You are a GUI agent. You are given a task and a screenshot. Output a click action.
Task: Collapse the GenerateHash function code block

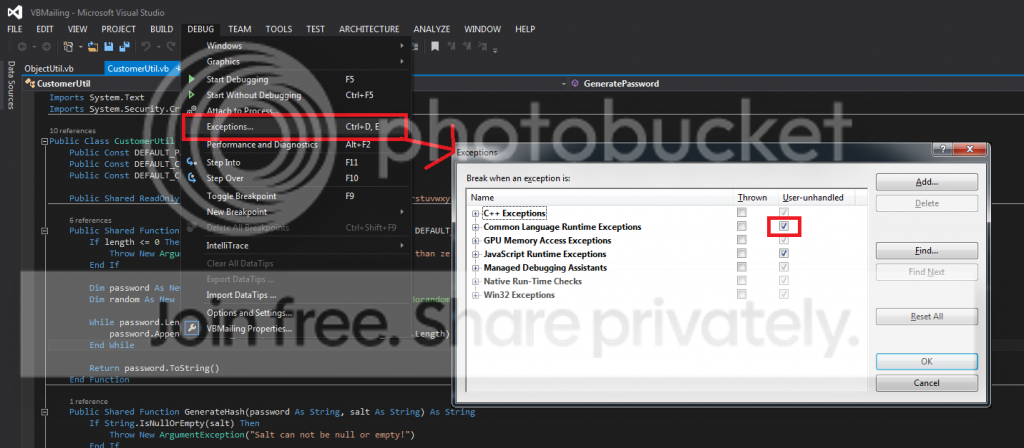(x=44, y=412)
